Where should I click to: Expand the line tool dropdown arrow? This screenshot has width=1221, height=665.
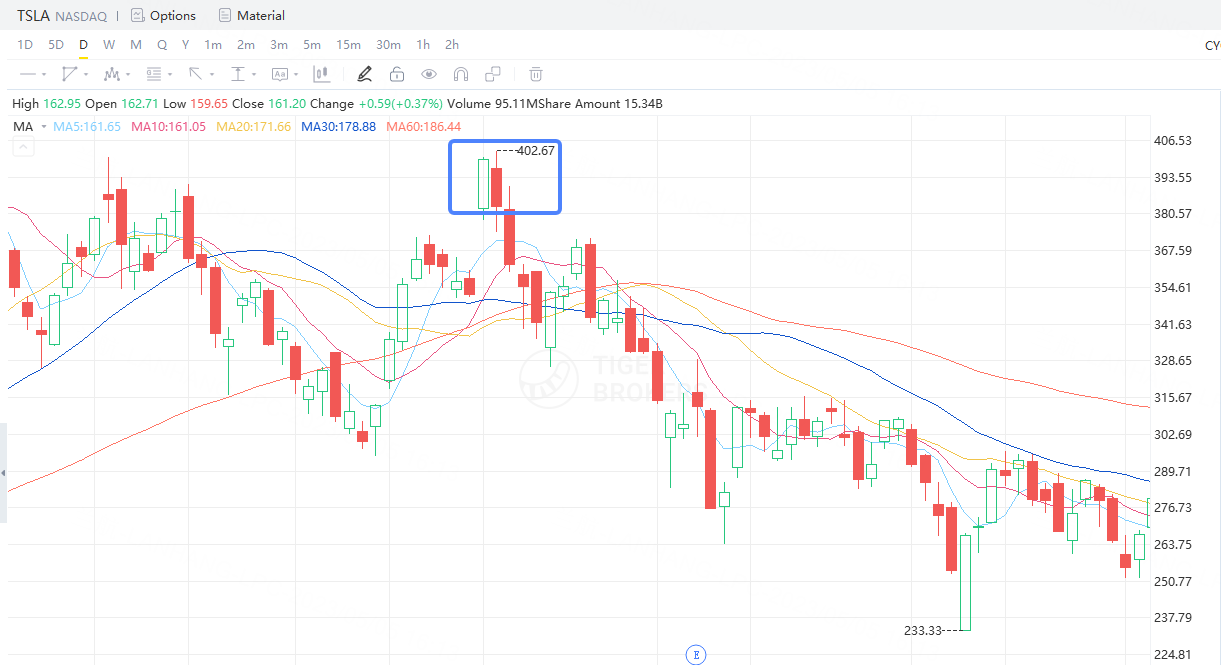click(x=44, y=75)
